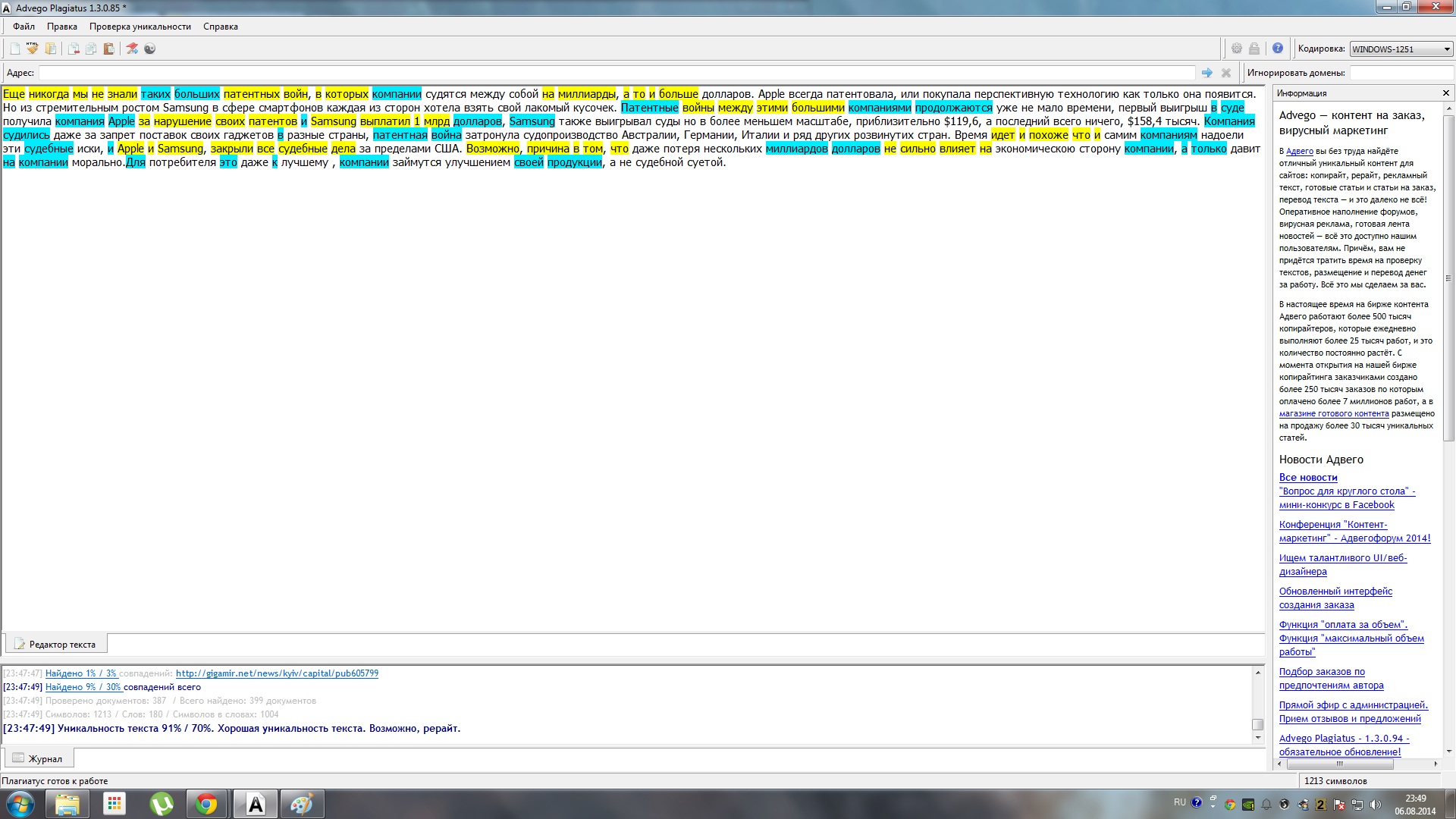Viewport: 1456px width, 819px height.
Task: Open the Проверка уникальности menu
Action: coord(140,27)
